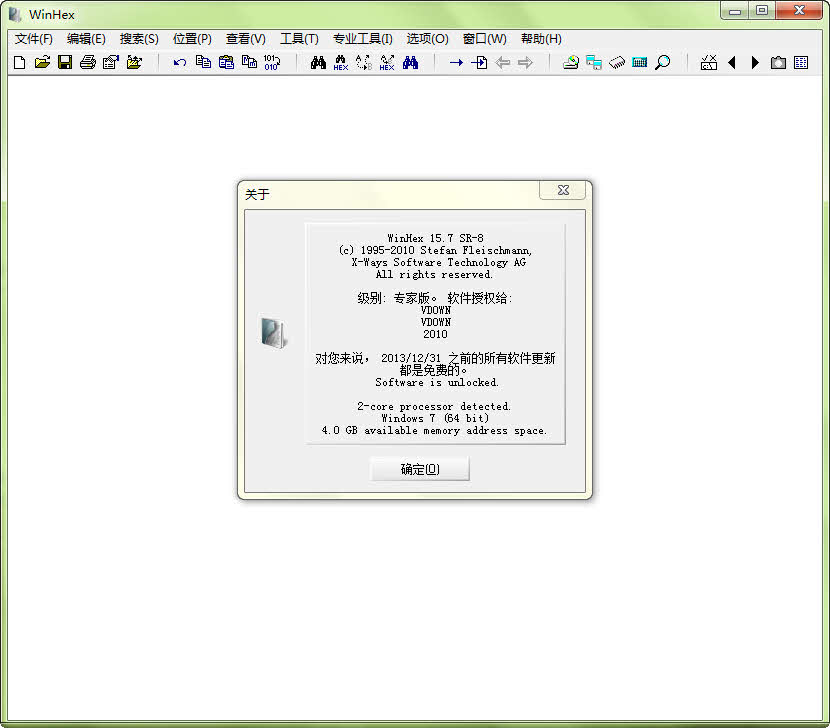Click the open folder with arrows icon
The height and width of the screenshot is (728, 830).
click(x=134, y=62)
